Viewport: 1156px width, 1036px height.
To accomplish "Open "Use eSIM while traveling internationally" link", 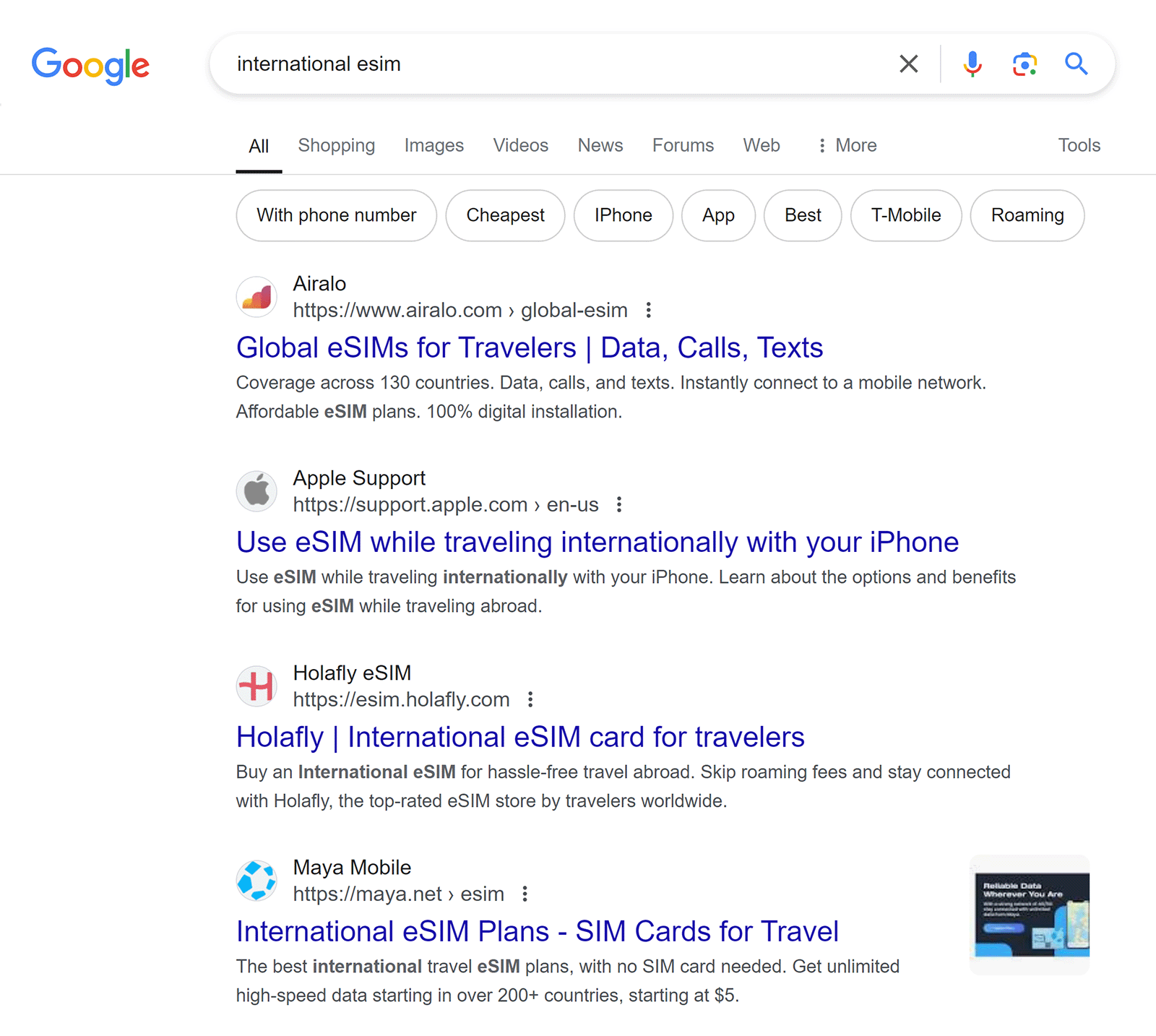I will click(598, 542).
